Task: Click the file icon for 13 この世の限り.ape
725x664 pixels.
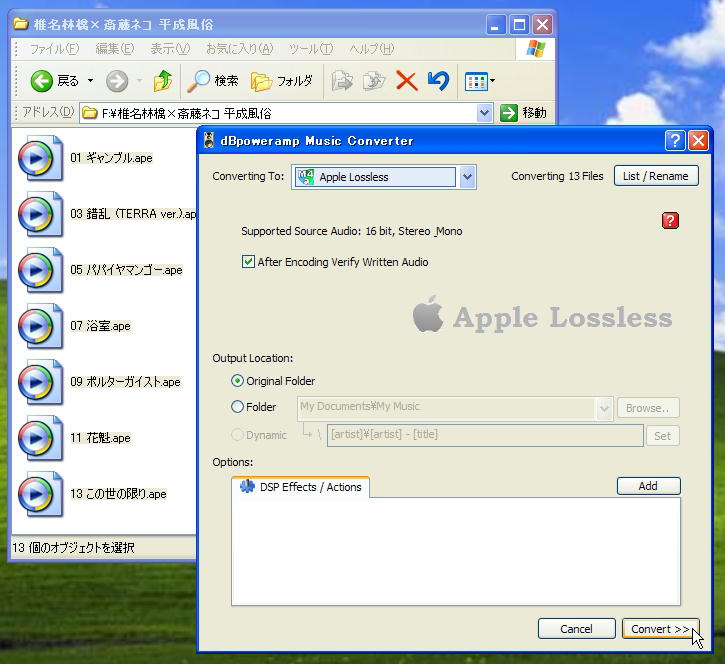Action: coord(41,494)
